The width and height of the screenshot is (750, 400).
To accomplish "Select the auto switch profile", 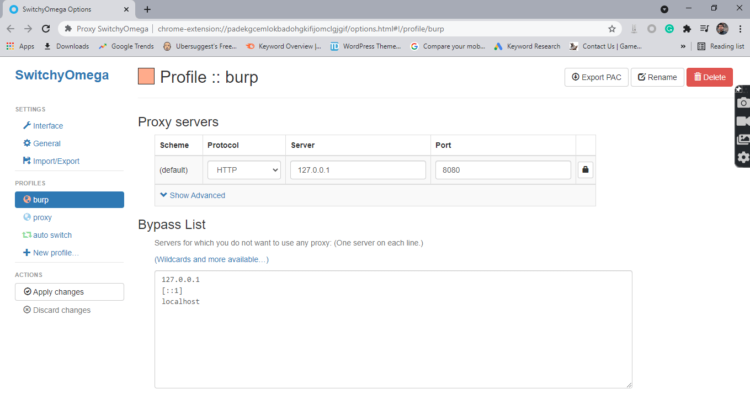I will tap(47, 235).
